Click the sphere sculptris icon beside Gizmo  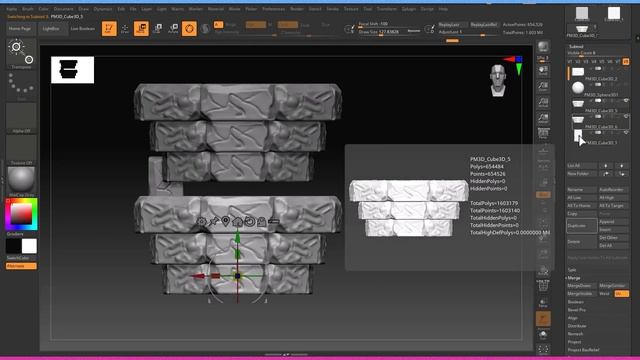tap(205, 29)
